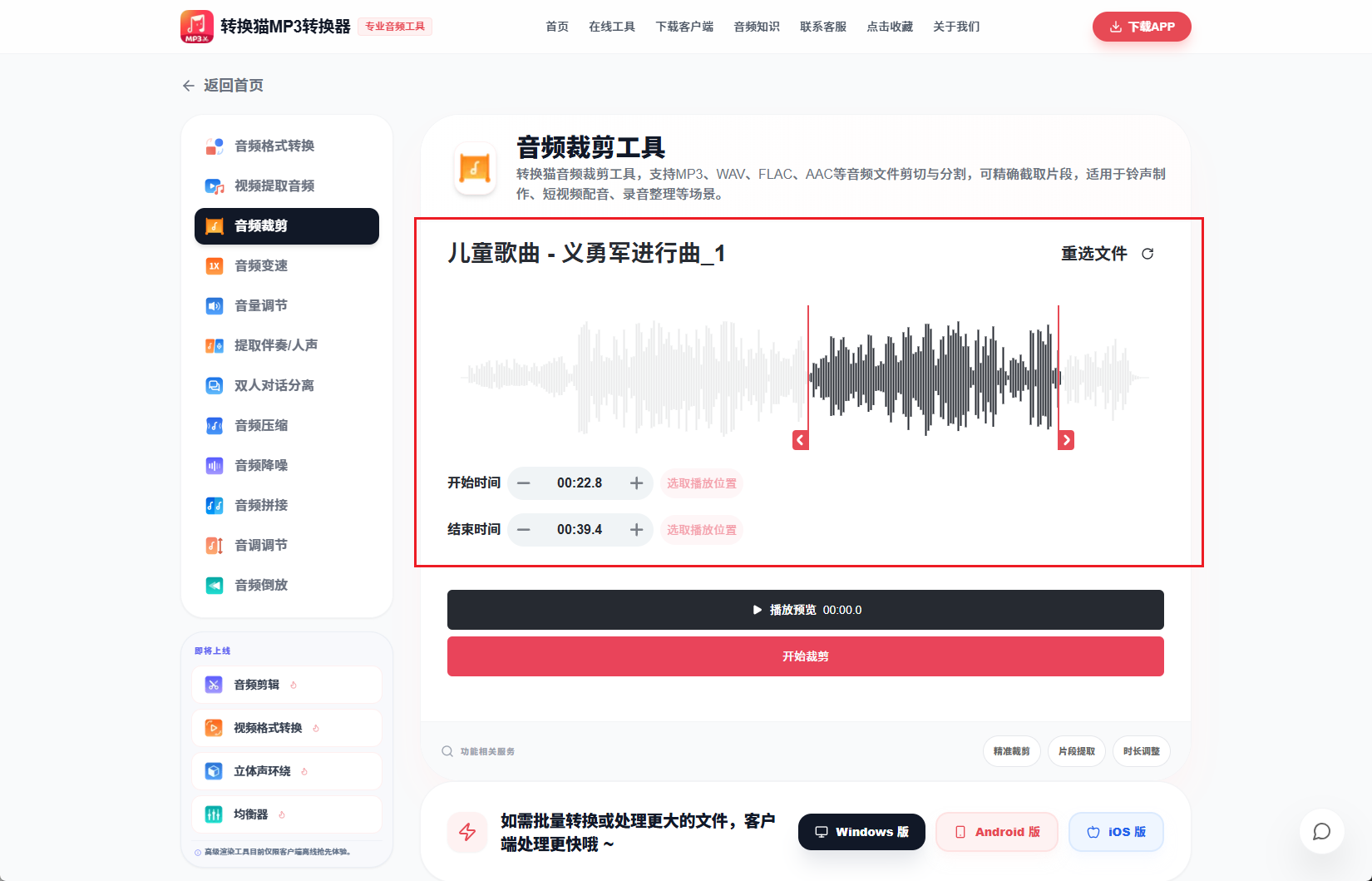The width and height of the screenshot is (1372, 881).
Task: Start playback via 播放预览
Action: (805, 609)
